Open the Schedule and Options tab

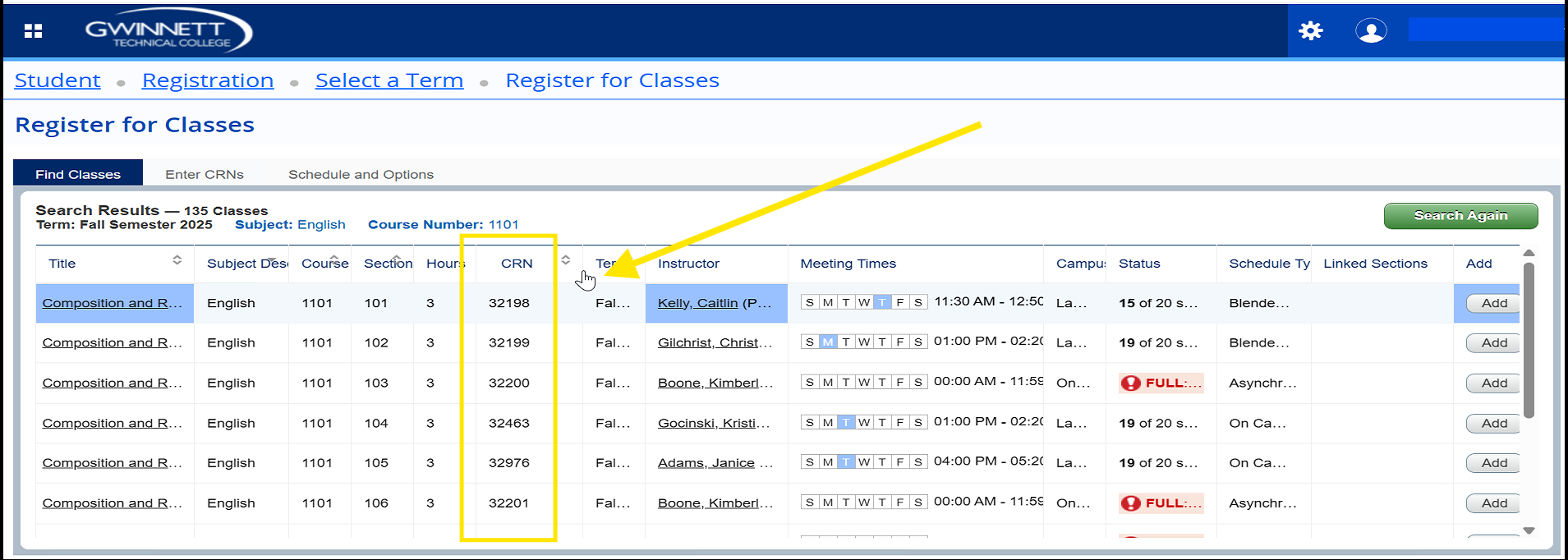361,174
